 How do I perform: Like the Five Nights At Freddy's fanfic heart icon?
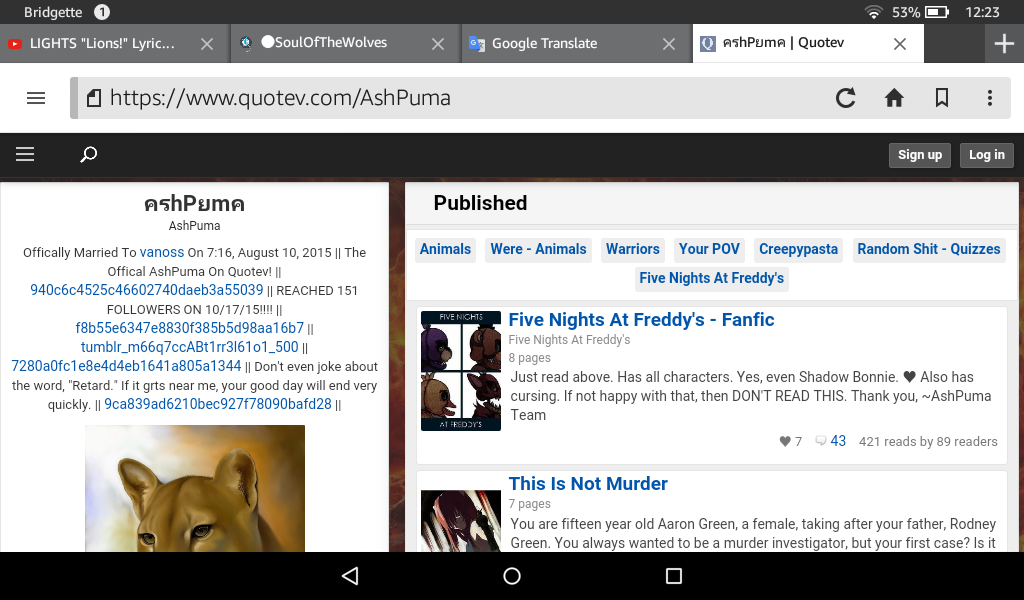pos(785,441)
